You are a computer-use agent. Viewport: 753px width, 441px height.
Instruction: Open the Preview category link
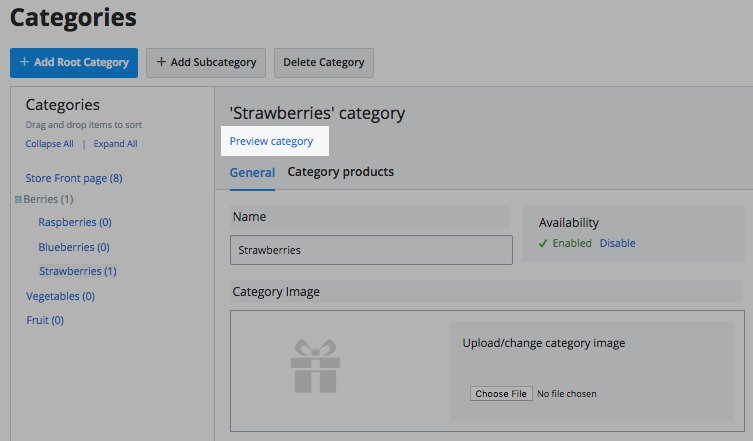[x=271, y=141]
